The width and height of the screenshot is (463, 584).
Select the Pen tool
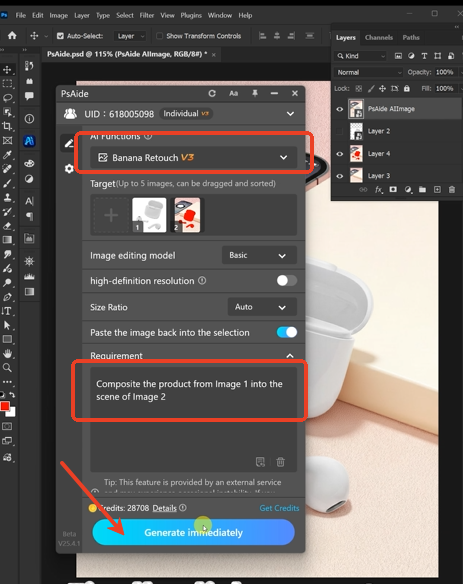click(7, 297)
